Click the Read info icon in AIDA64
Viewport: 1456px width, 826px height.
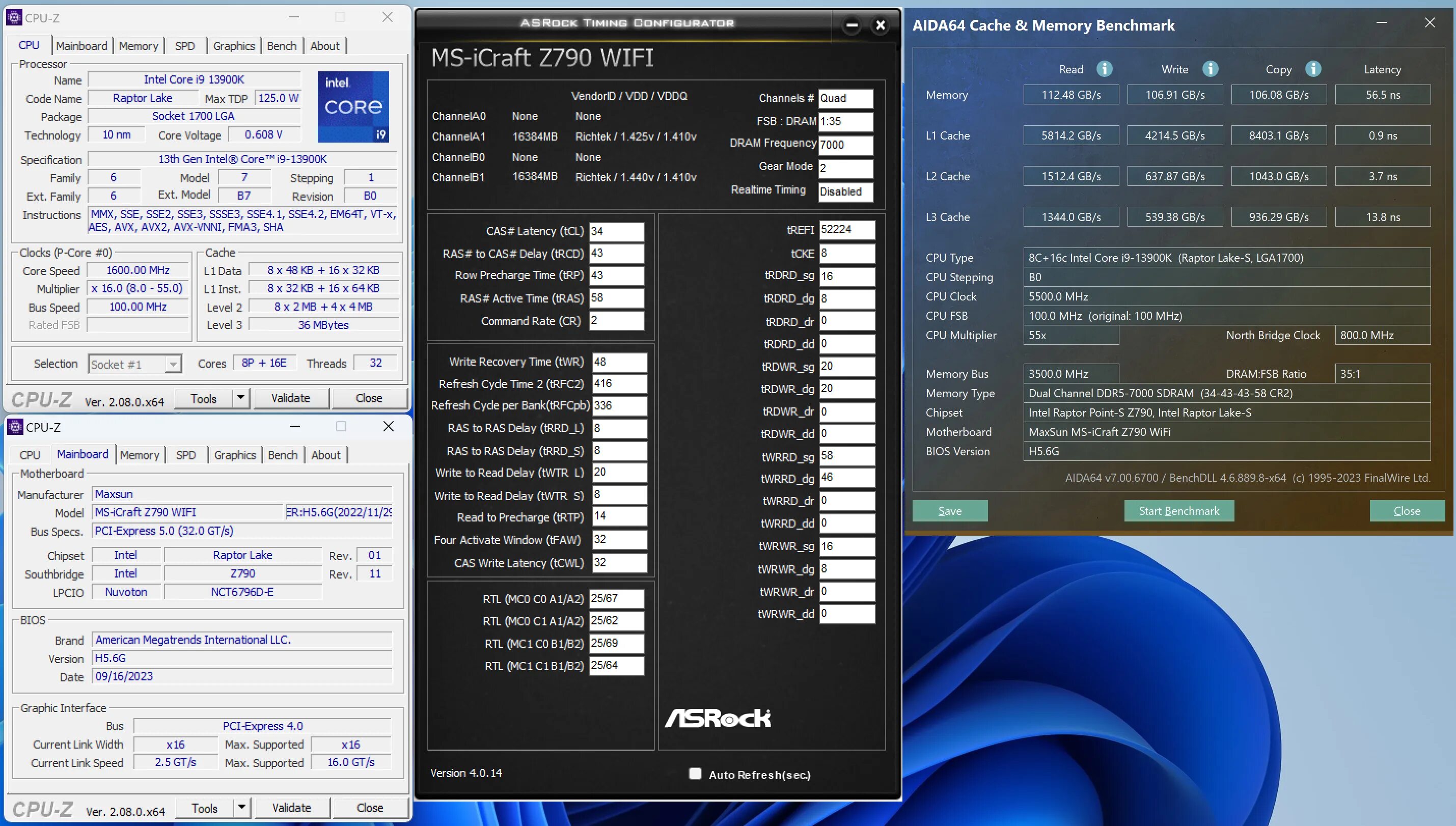coord(1104,69)
